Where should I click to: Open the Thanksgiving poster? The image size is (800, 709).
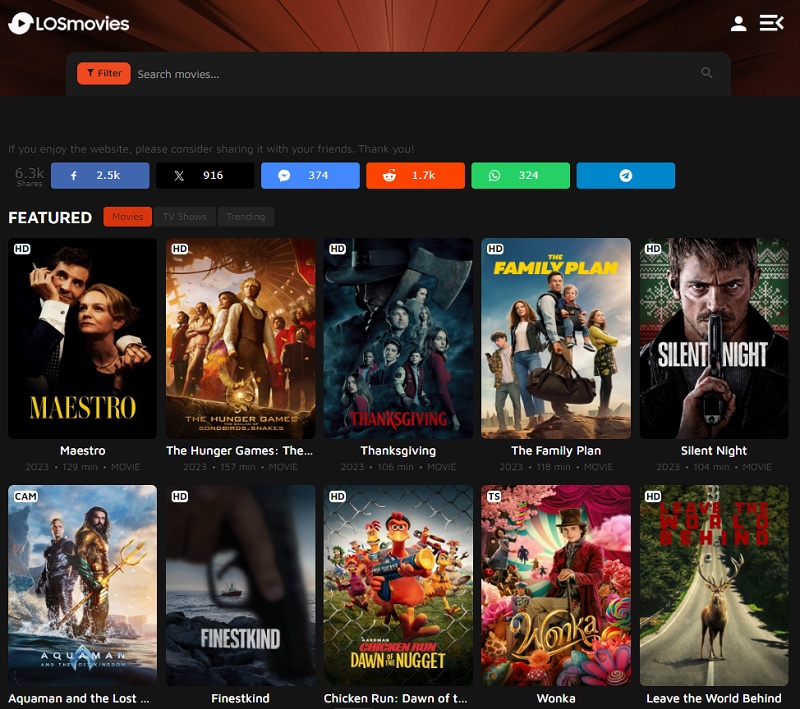[398, 338]
